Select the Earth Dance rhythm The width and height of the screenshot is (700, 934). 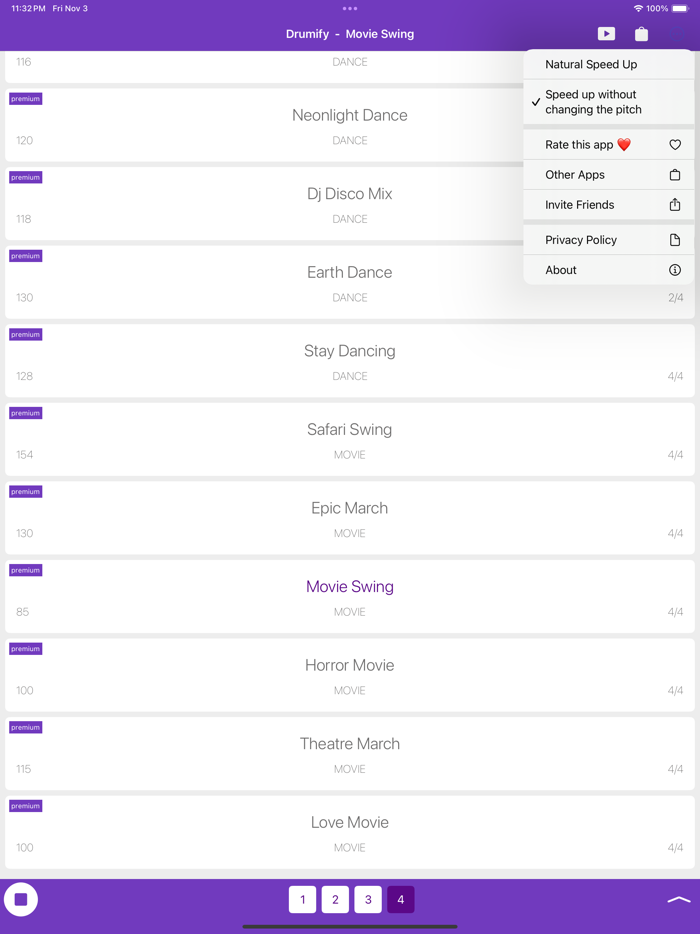(350, 282)
